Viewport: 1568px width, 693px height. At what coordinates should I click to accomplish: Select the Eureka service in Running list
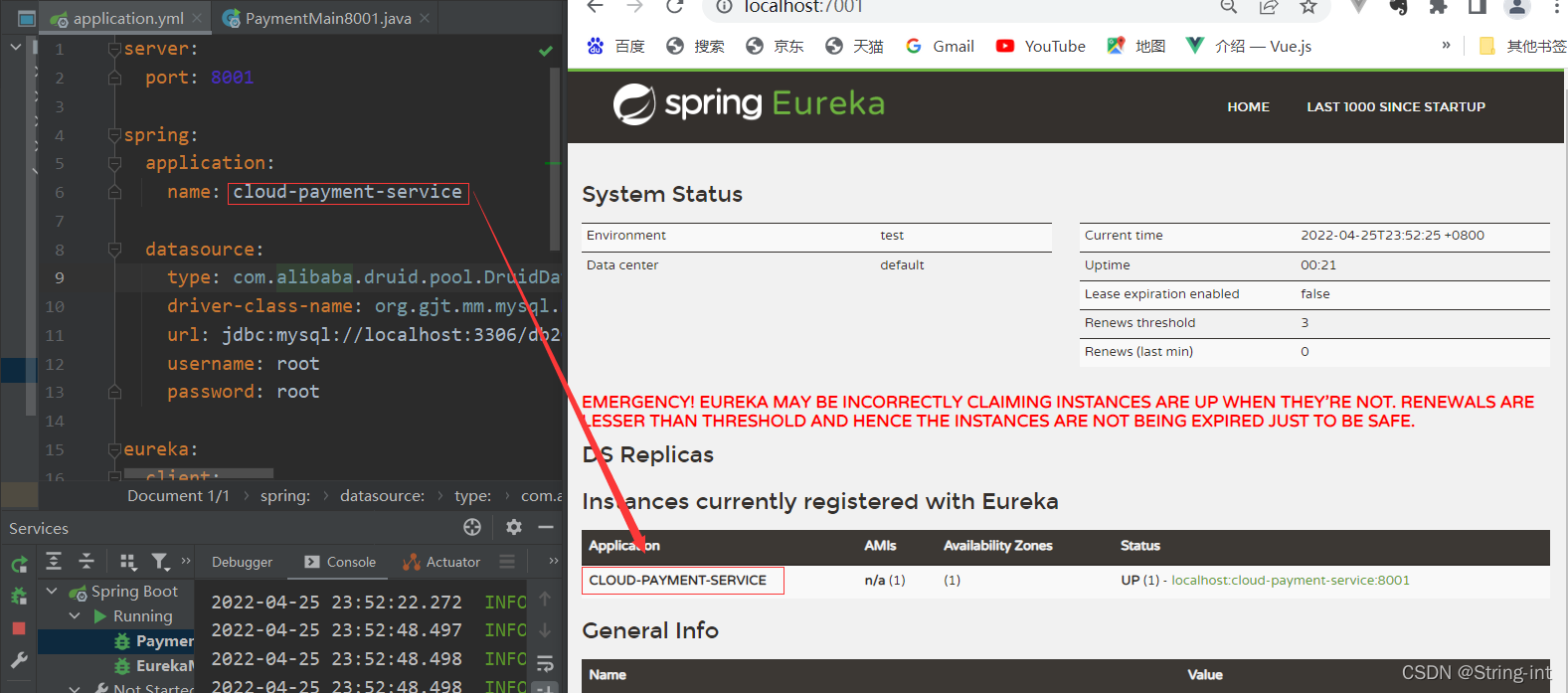[153, 666]
